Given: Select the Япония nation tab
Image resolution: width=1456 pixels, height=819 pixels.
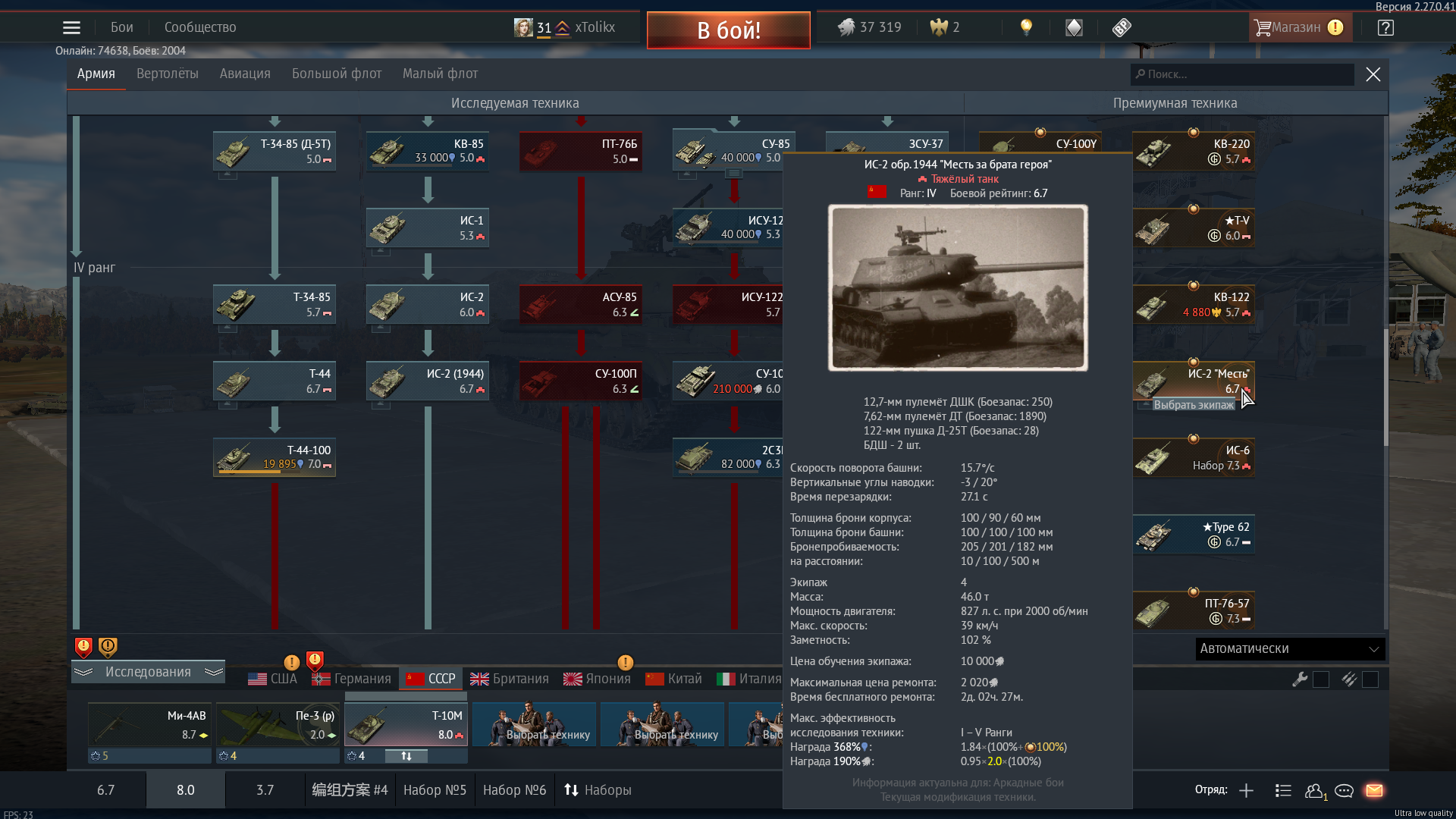Looking at the screenshot, I should point(597,679).
